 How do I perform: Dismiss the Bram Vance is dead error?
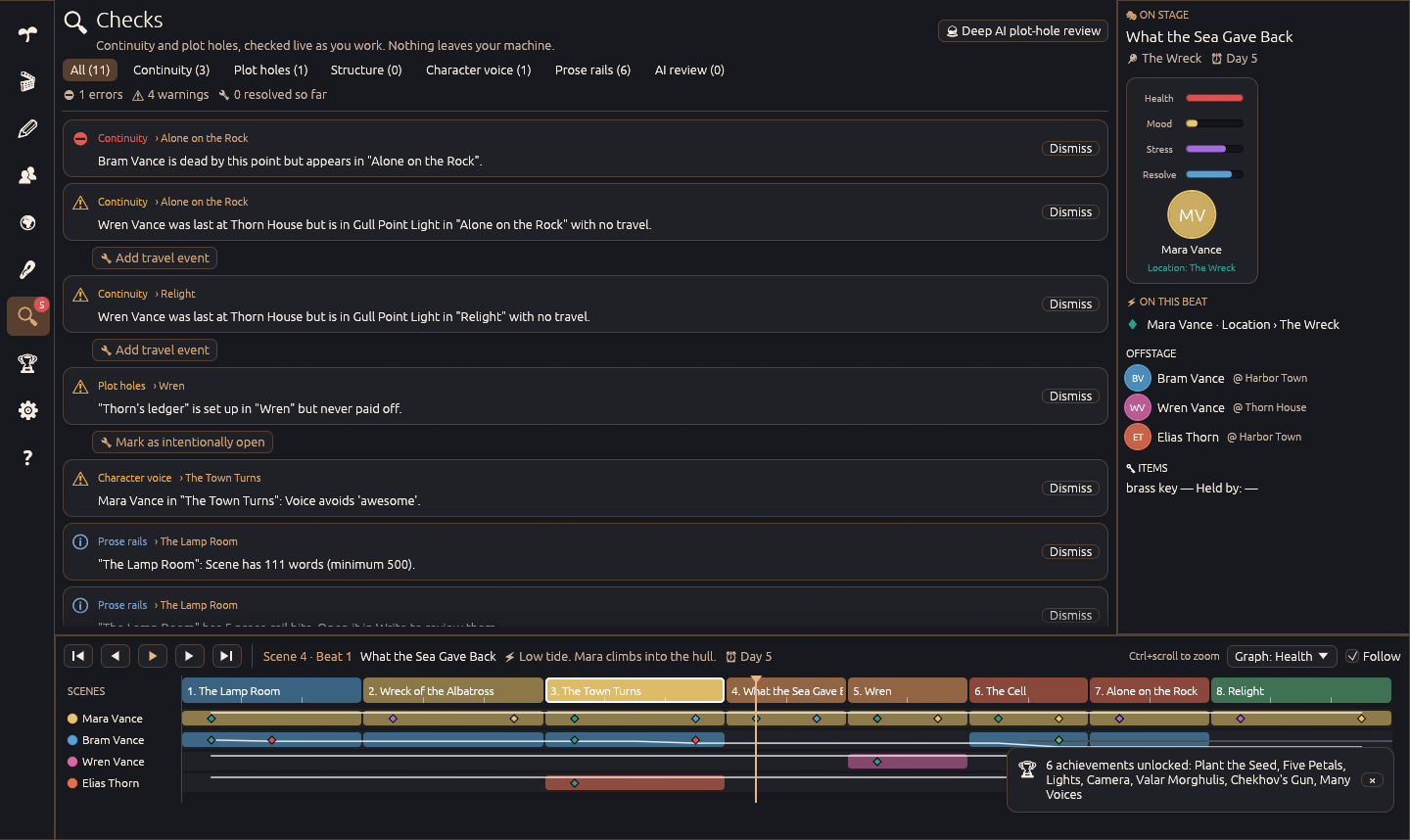coord(1070,149)
